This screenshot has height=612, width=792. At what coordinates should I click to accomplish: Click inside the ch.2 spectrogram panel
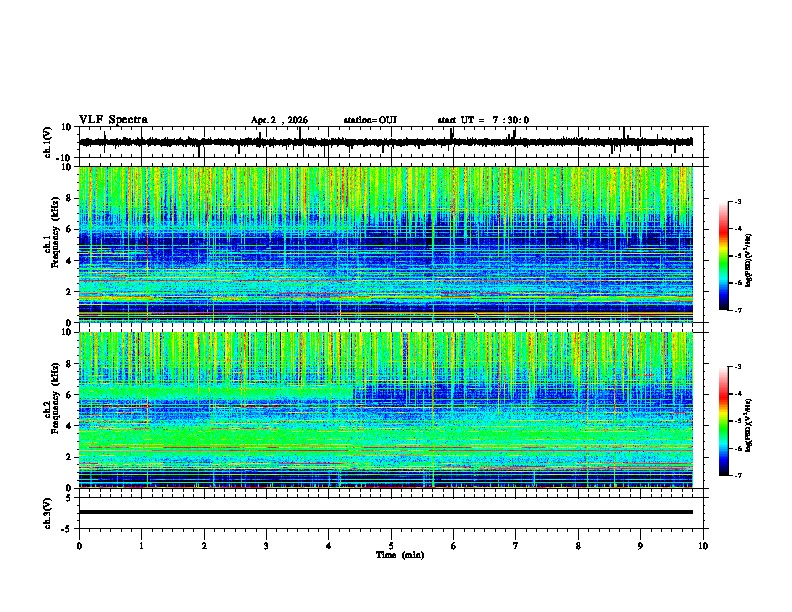coord(386,410)
